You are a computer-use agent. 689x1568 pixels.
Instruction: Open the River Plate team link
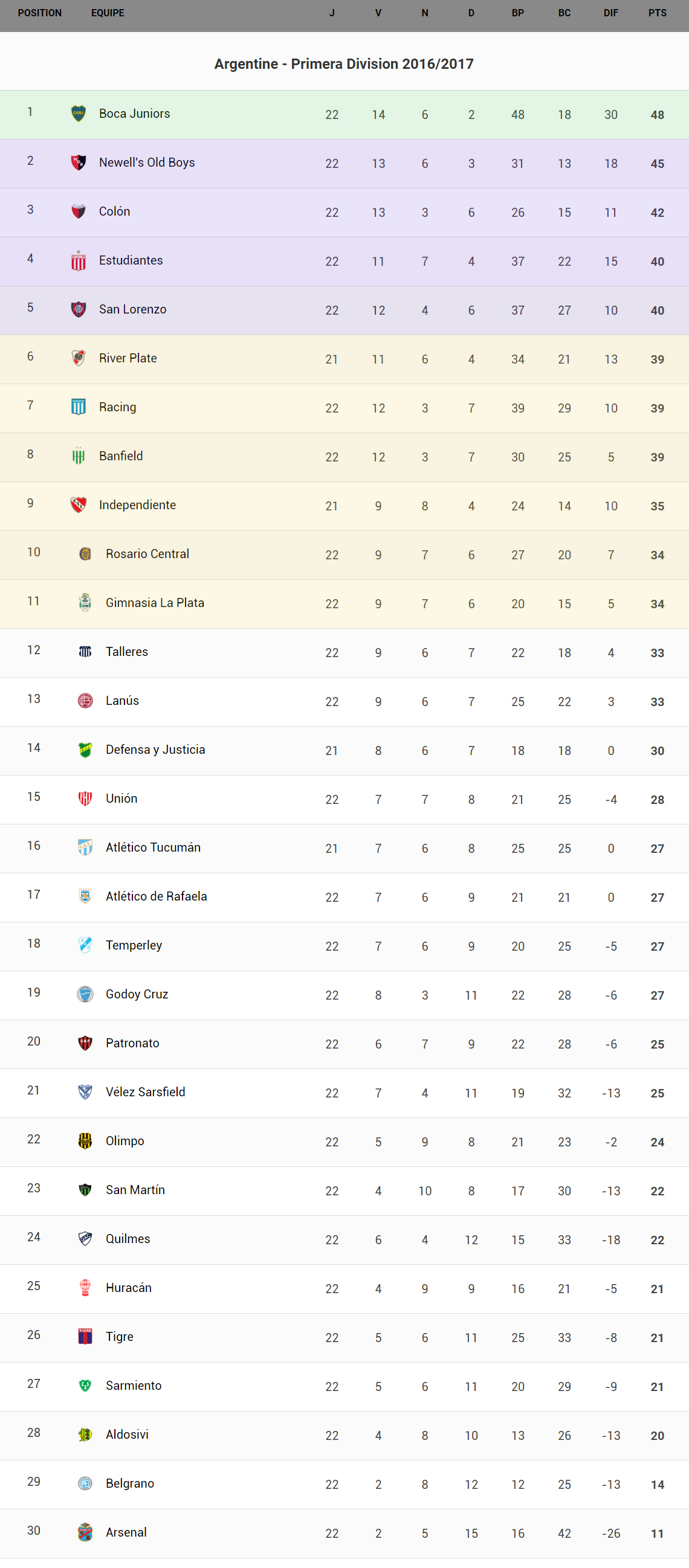128,359
